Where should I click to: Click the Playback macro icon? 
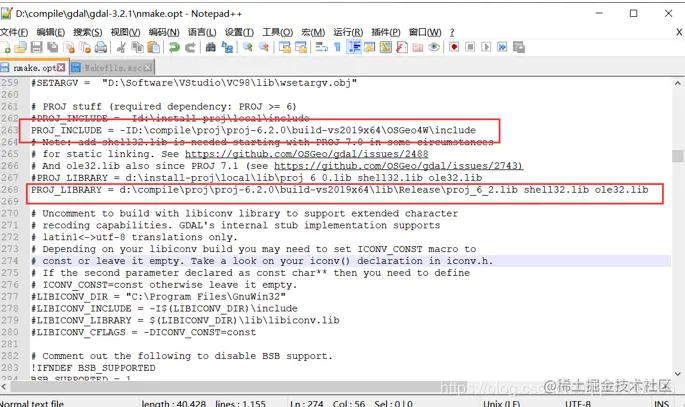click(486, 47)
